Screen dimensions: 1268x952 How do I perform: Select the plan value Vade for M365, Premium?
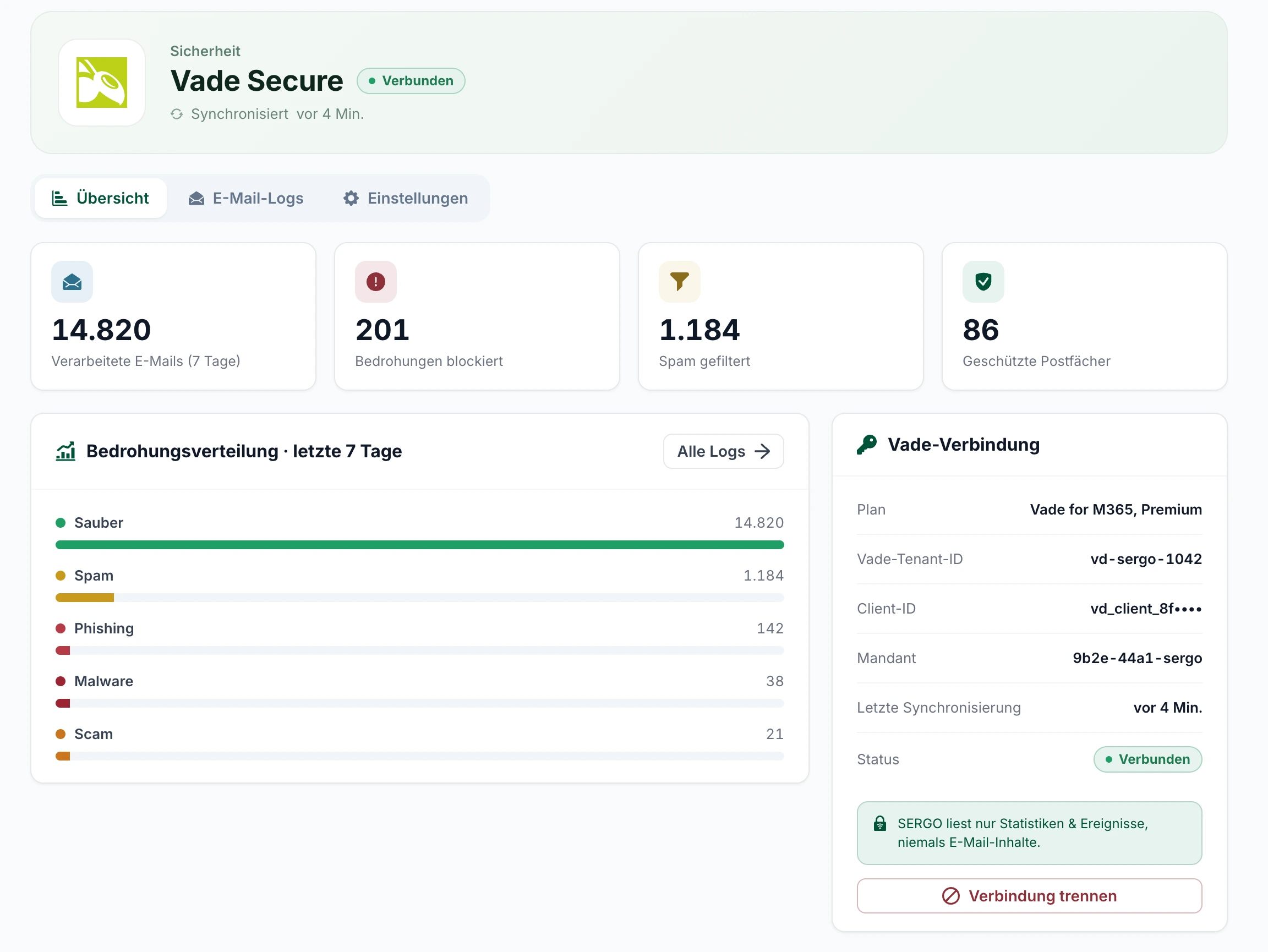click(1116, 510)
